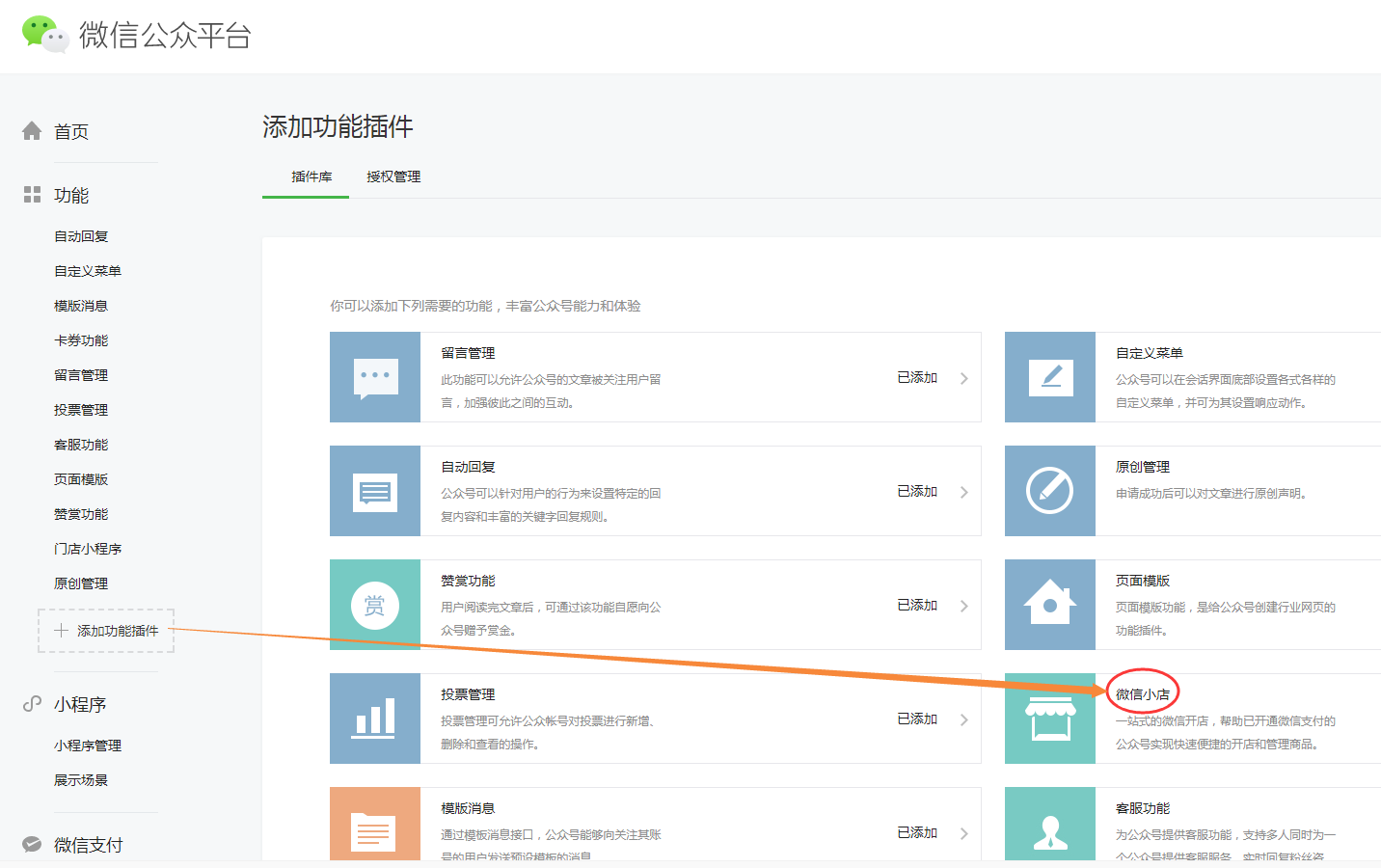
Task: Go to 首页 in the sidebar
Action: coord(71,131)
